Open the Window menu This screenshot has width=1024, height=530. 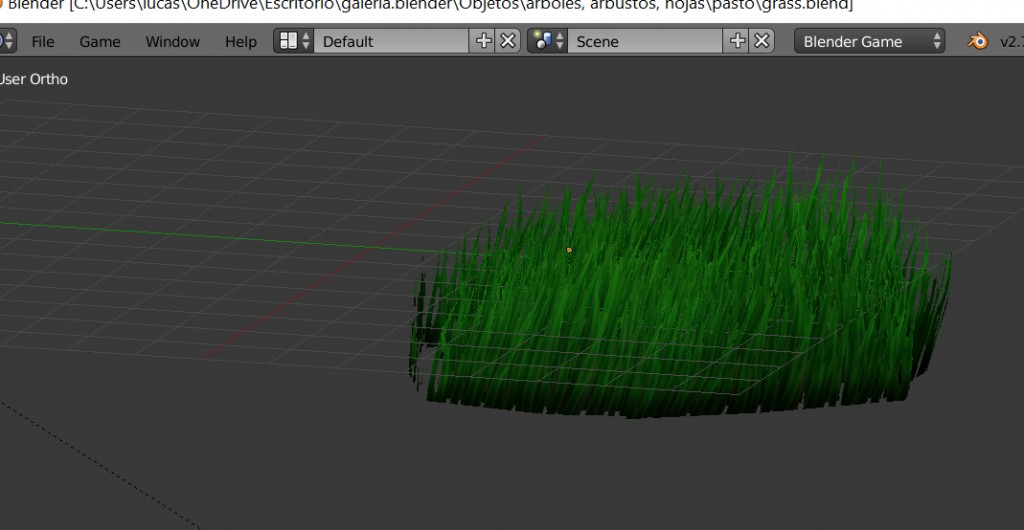click(x=172, y=42)
